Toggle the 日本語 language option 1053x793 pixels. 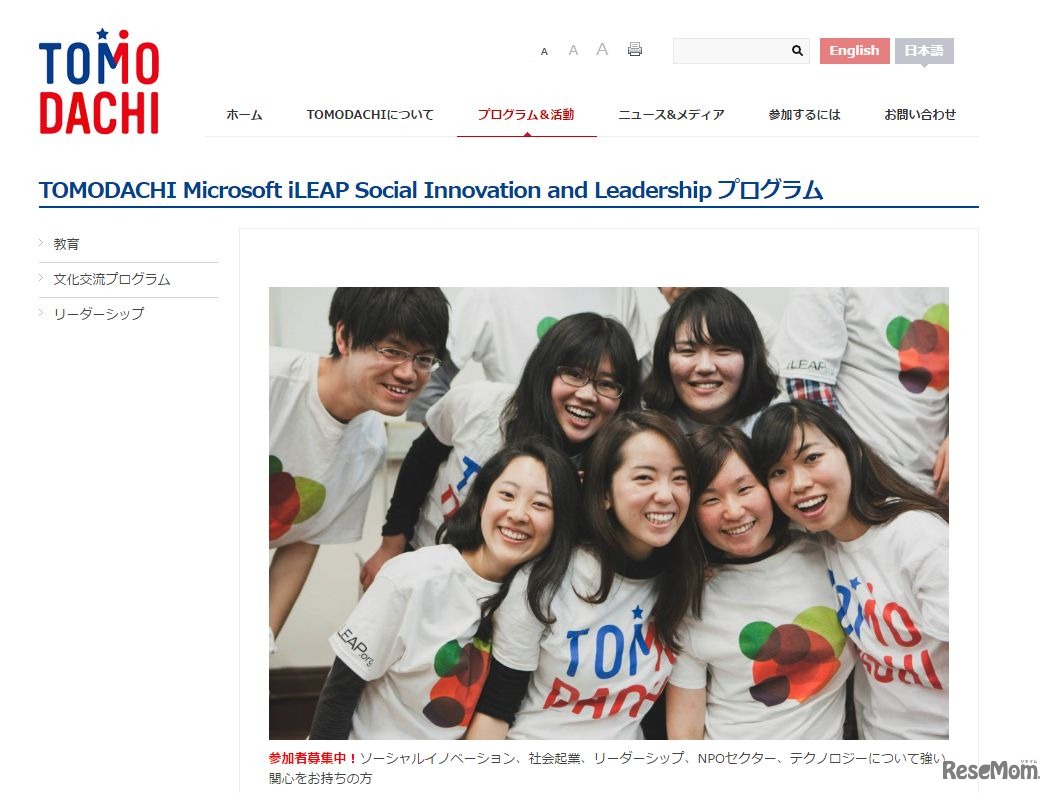tap(924, 50)
